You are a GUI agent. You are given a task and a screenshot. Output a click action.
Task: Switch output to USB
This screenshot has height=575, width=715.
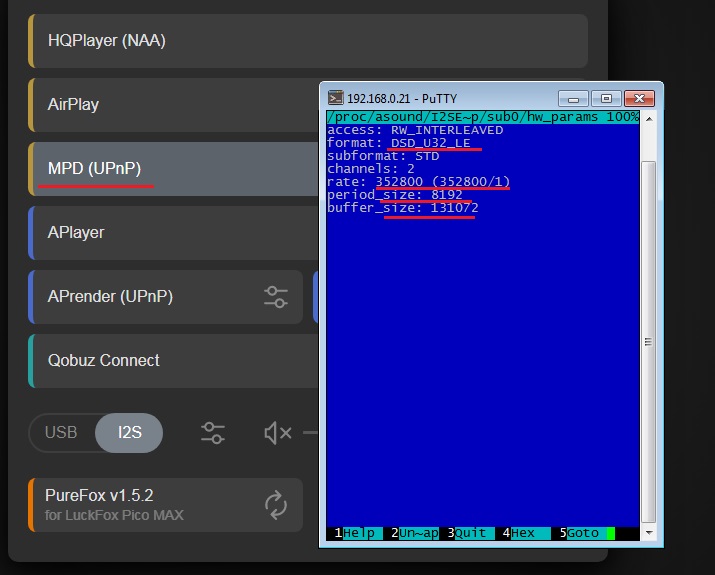coord(61,432)
